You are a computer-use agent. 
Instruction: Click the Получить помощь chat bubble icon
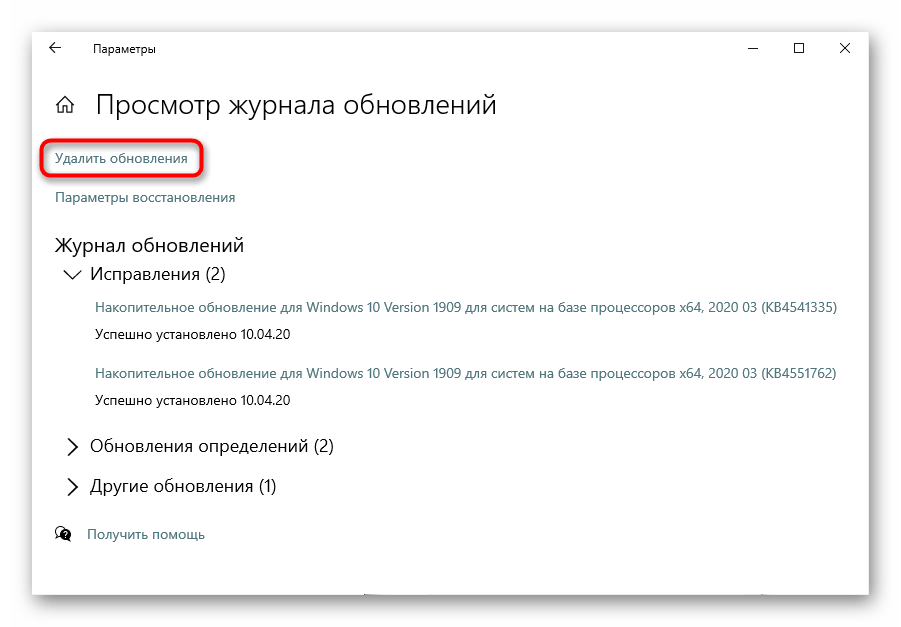coord(64,534)
